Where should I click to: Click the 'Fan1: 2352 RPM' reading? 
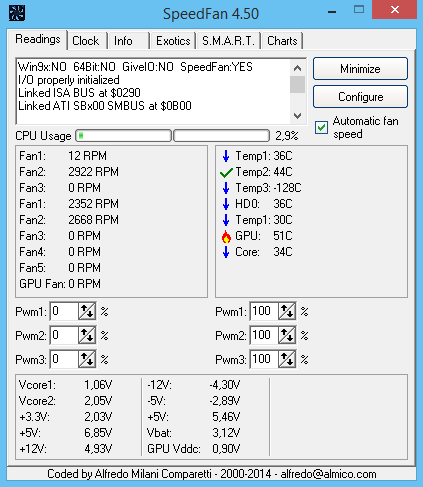[69, 204]
